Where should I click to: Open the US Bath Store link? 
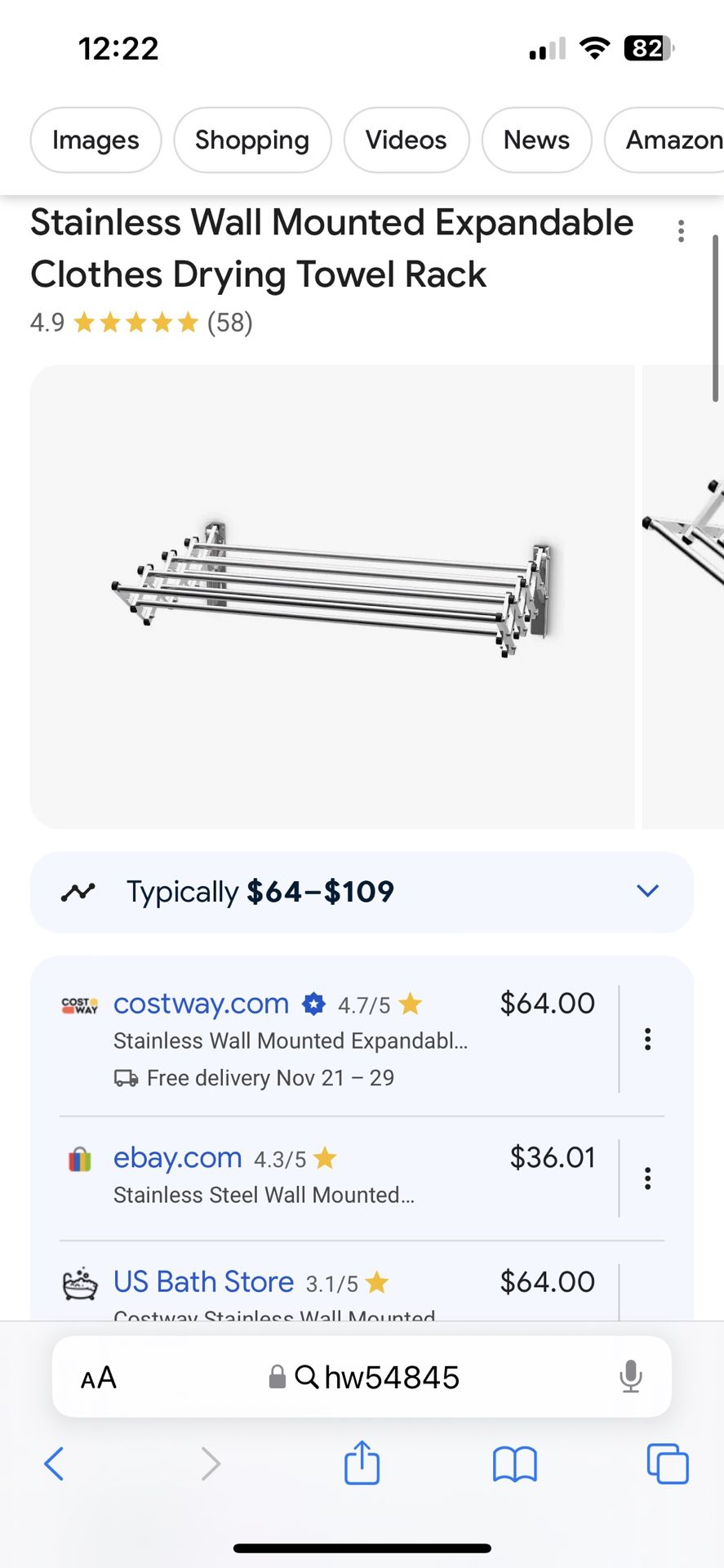point(203,1281)
